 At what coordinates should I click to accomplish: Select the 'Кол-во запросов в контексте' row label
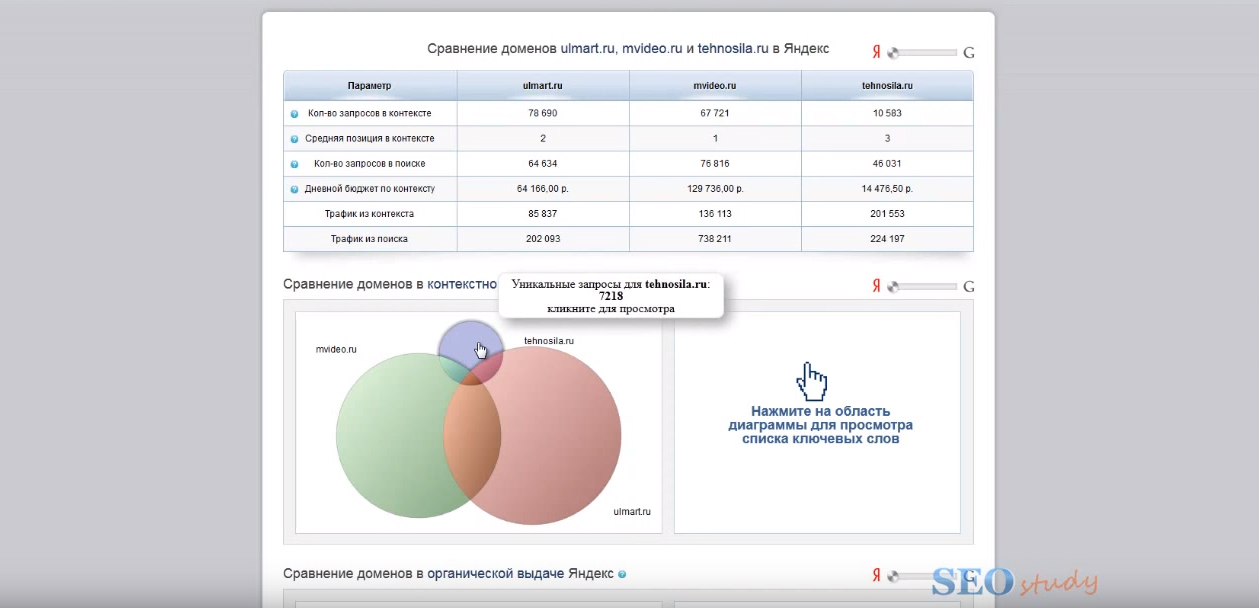tap(369, 114)
